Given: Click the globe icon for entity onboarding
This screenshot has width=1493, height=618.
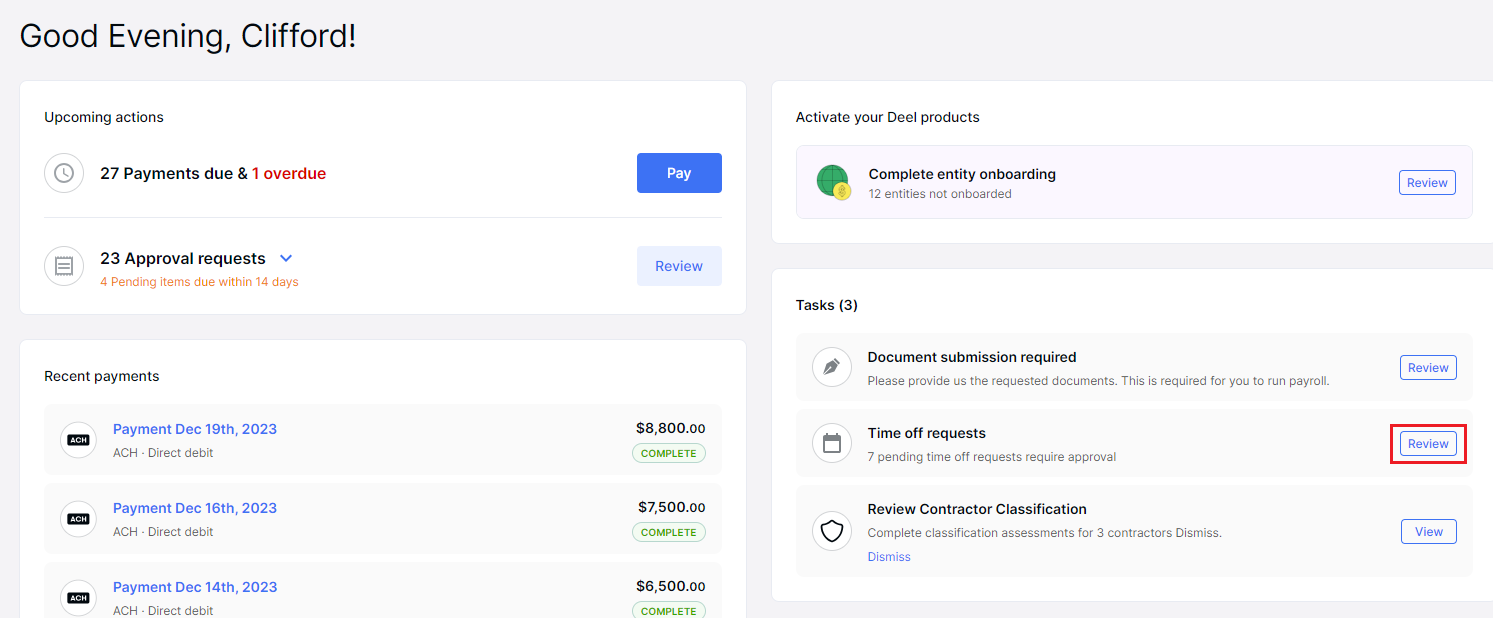Looking at the screenshot, I should tap(832, 182).
